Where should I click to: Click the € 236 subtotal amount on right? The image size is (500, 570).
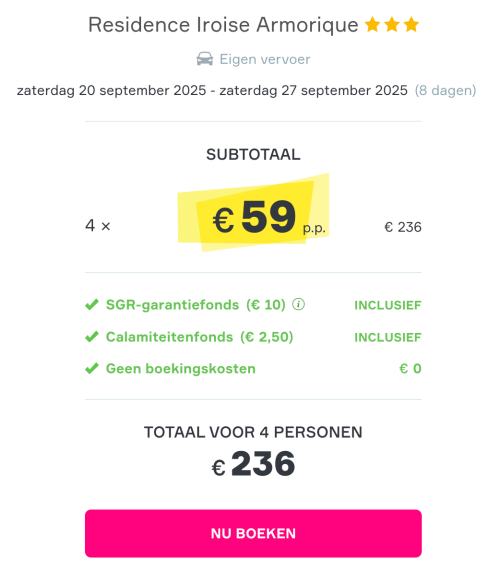[403, 227]
